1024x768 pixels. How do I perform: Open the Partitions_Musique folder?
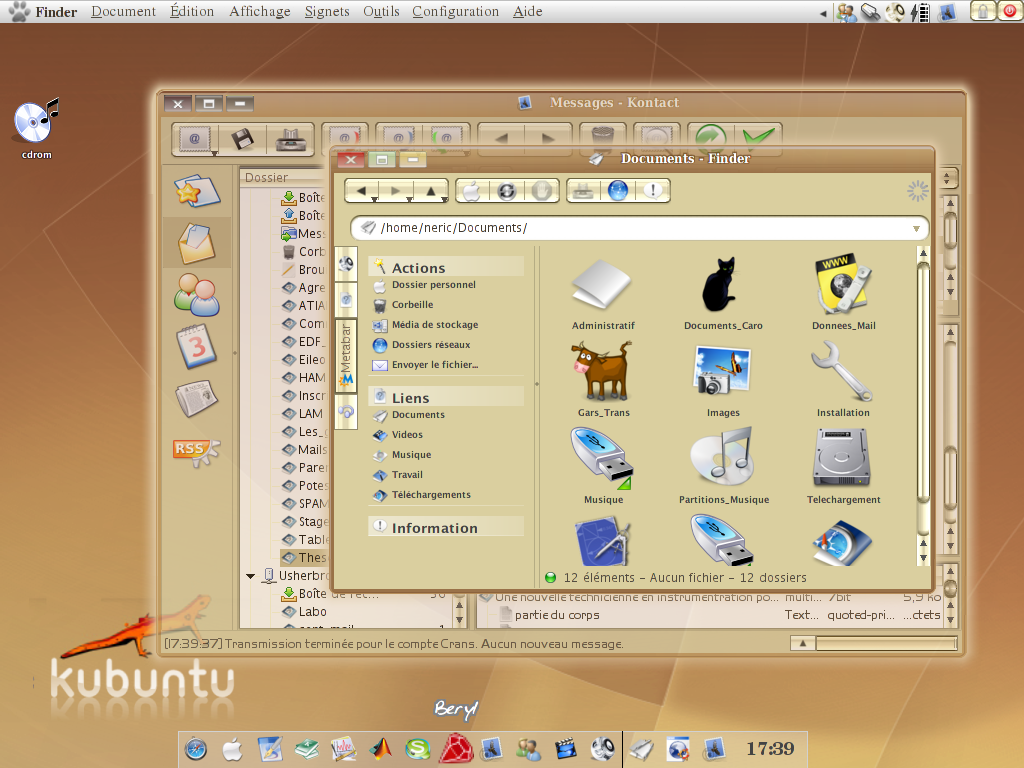click(x=723, y=466)
